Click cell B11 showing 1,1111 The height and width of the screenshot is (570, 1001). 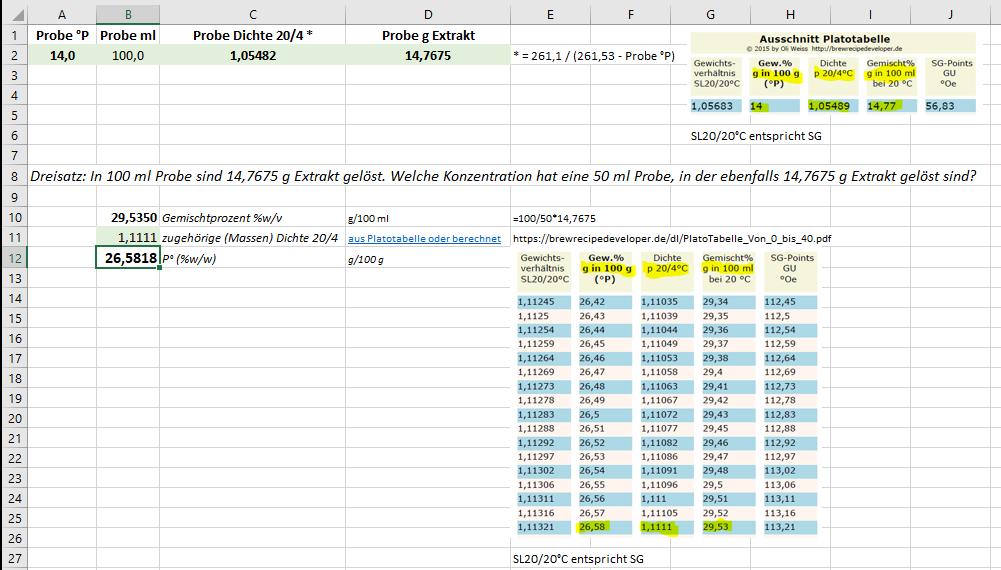pos(128,238)
